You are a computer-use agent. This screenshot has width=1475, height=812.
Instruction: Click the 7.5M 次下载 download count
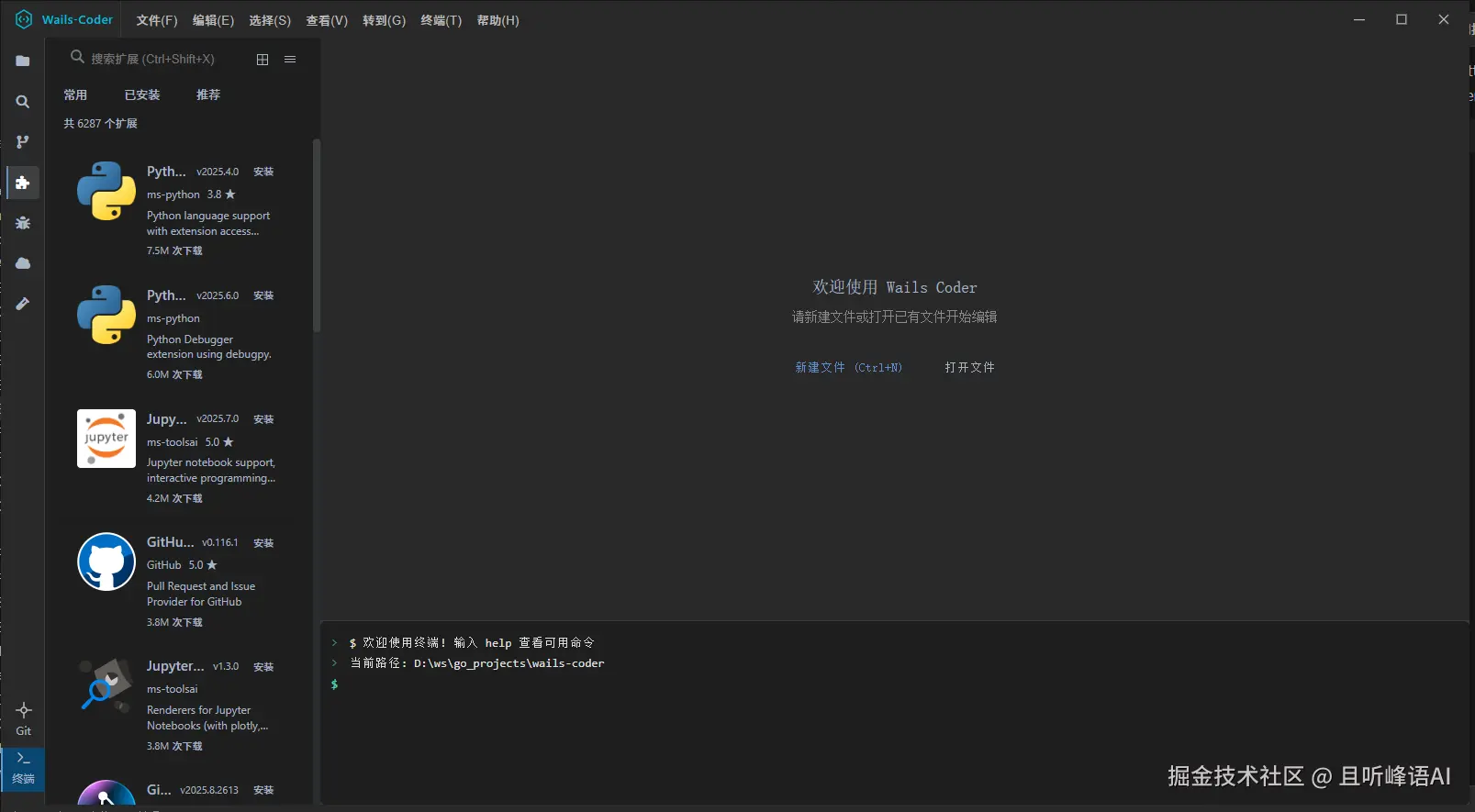(174, 250)
